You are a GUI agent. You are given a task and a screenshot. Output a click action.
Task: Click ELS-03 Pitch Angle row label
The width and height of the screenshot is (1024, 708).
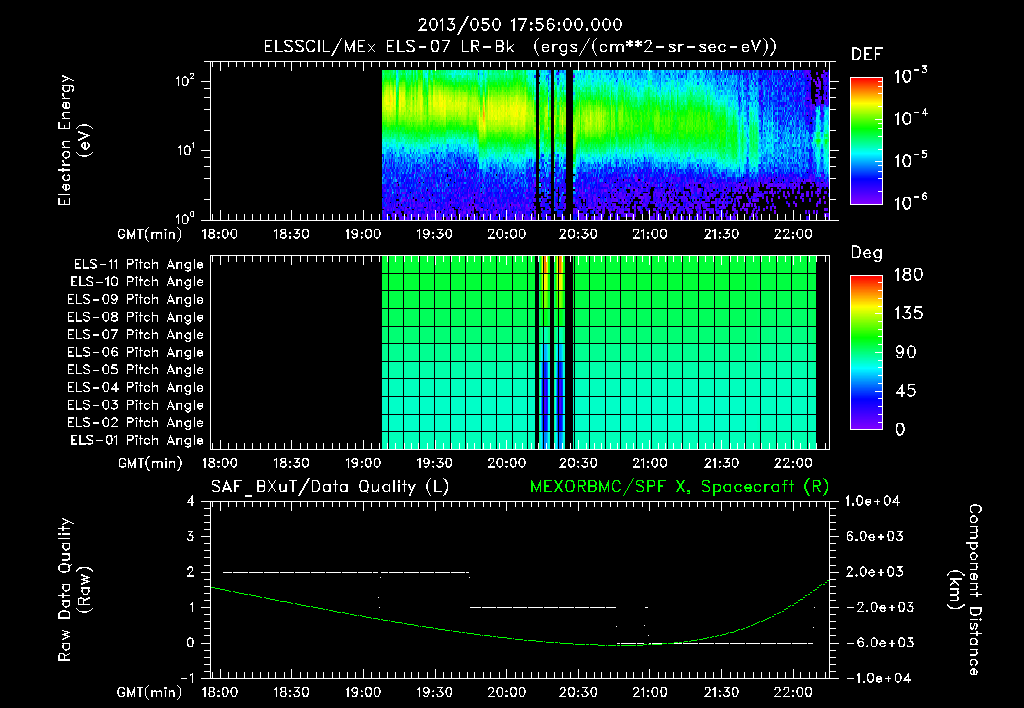coord(136,405)
